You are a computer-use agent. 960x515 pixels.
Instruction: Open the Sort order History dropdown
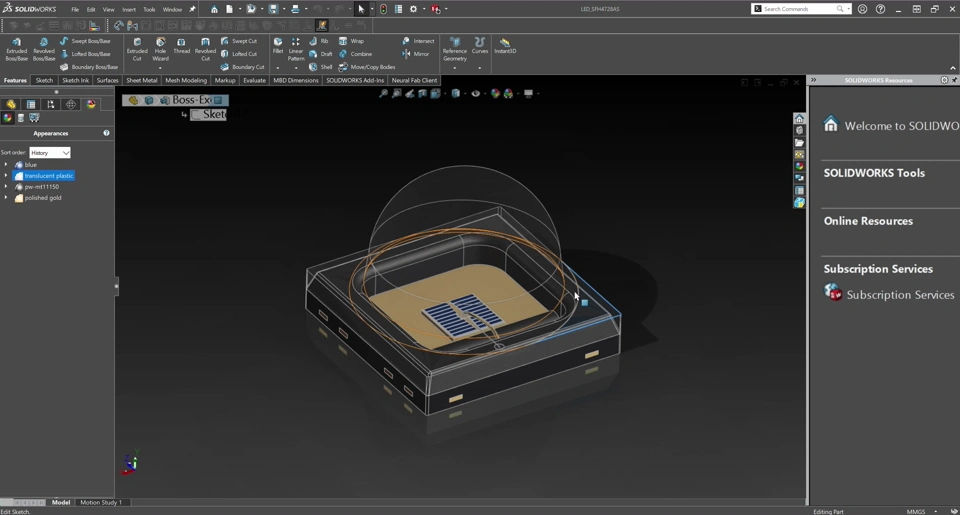pyautogui.click(x=50, y=153)
